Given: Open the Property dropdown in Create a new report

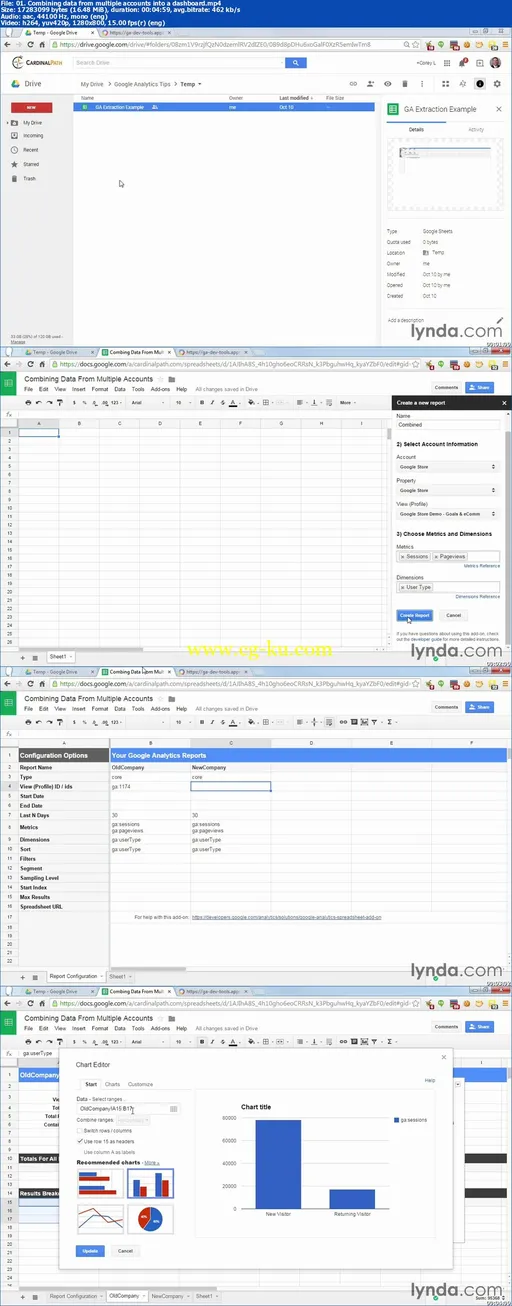Looking at the screenshot, I should pyautogui.click(x=447, y=490).
